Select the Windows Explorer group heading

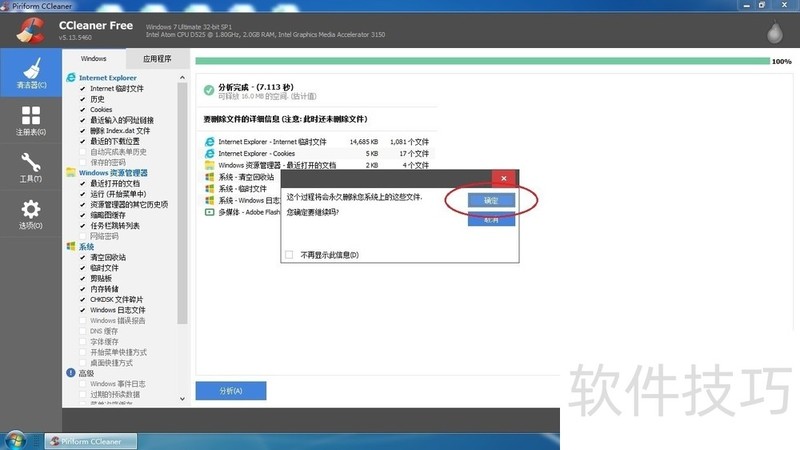(x=113, y=173)
